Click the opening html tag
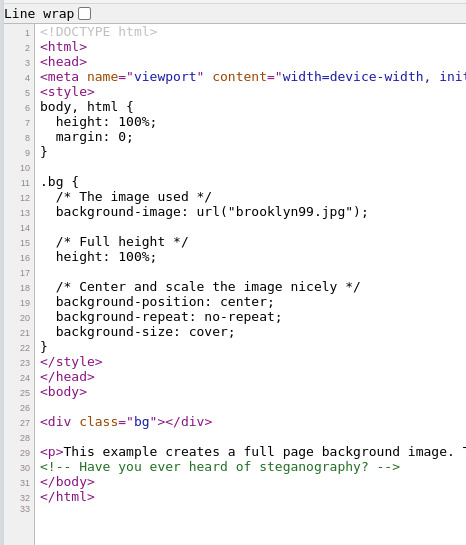The width and height of the screenshot is (466, 545). [63, 47]
